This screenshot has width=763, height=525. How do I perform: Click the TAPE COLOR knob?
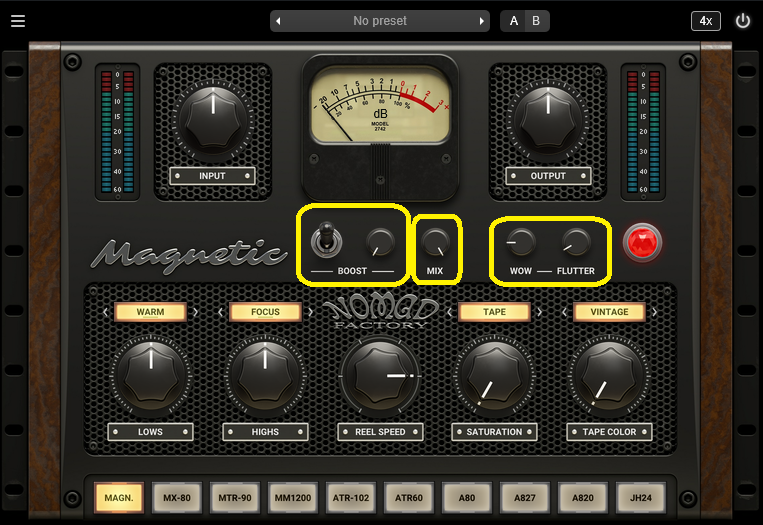click(x=609, y=376)
